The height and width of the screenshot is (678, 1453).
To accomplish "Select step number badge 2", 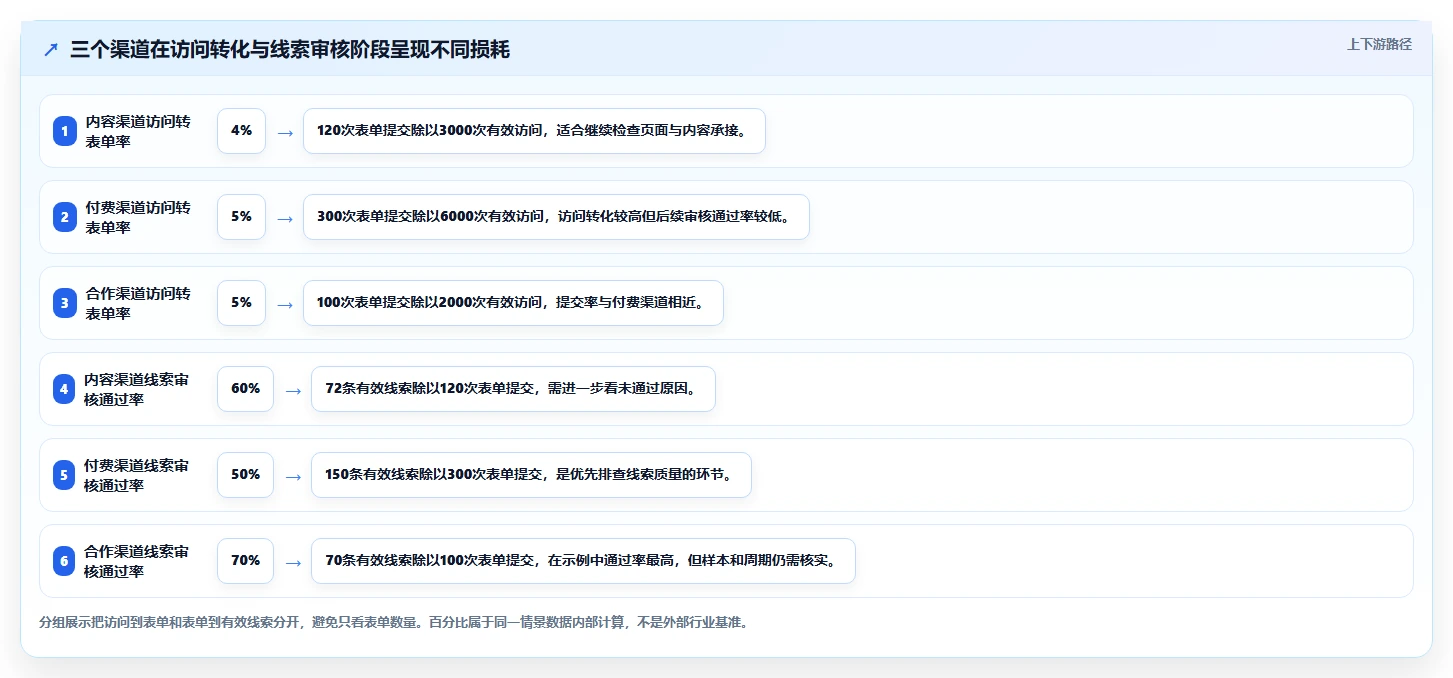I will 65,217.
